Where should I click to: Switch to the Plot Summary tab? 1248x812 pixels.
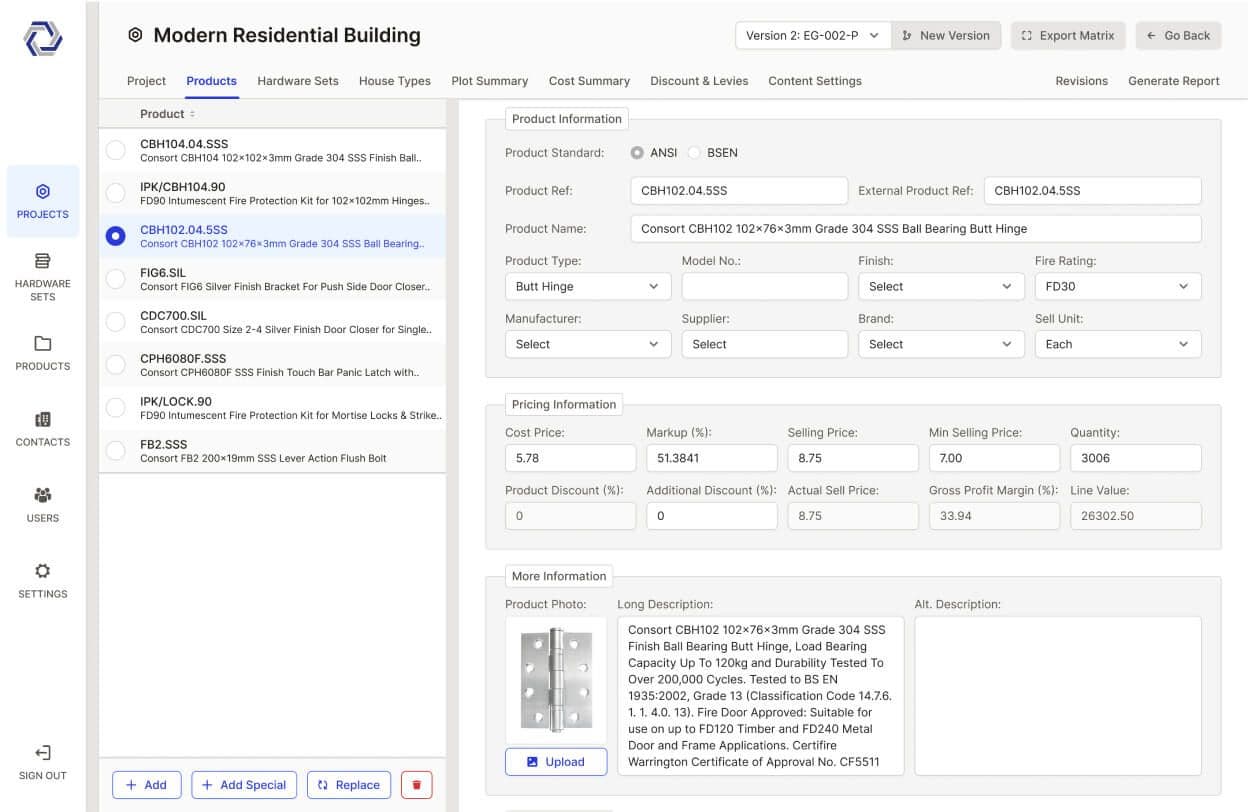[x=490, y=81]
